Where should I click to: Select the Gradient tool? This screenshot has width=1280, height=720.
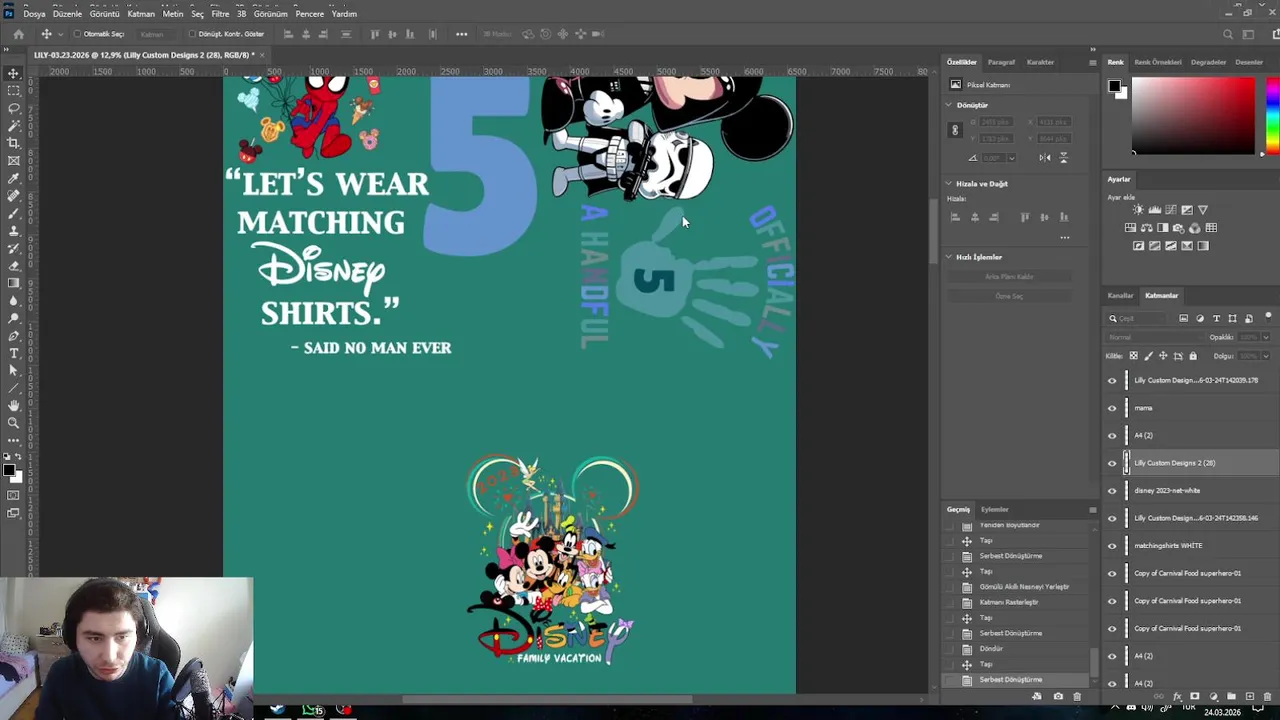(x=13, y=283)
